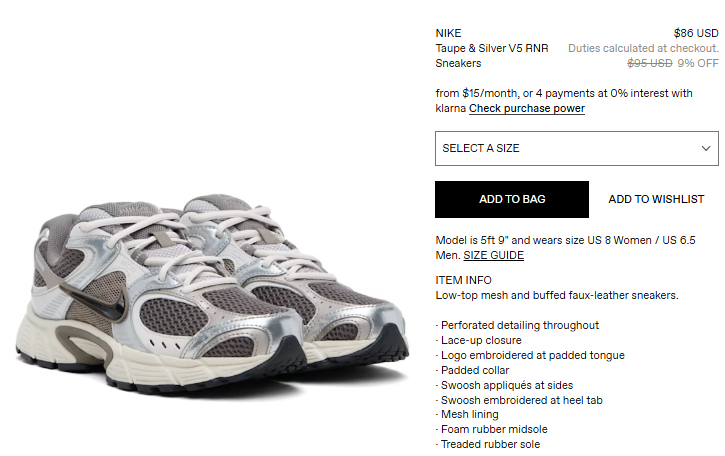725x456 pixels.
Task: Click the Foam rubber midsole bullet
Action: coord(492,430)
